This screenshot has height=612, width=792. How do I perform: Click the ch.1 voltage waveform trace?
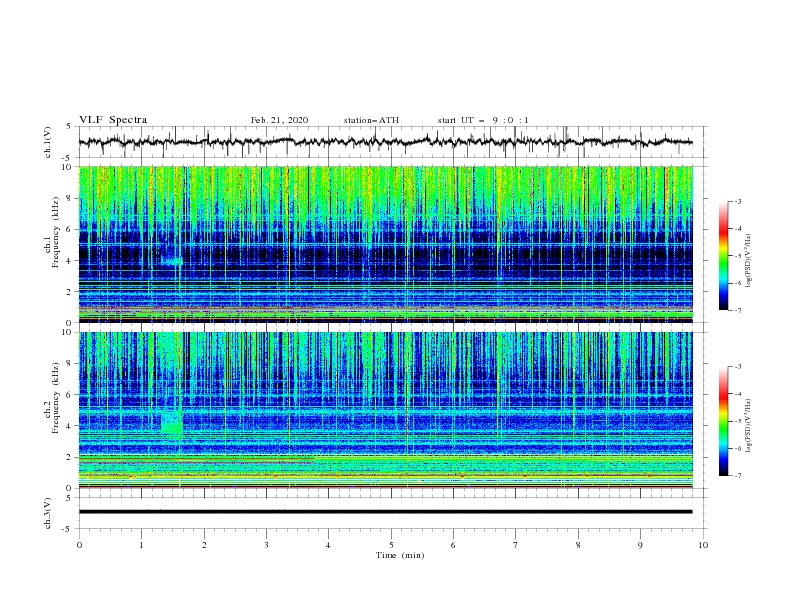[385, 142]
